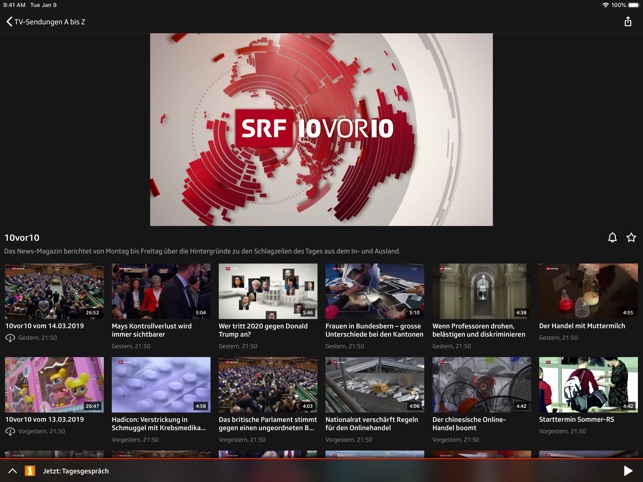The height and width of the screenshot is (482, 643).
Task: Open Der Handel mit Muttermilch thumbnail
Action: point(588,291)
